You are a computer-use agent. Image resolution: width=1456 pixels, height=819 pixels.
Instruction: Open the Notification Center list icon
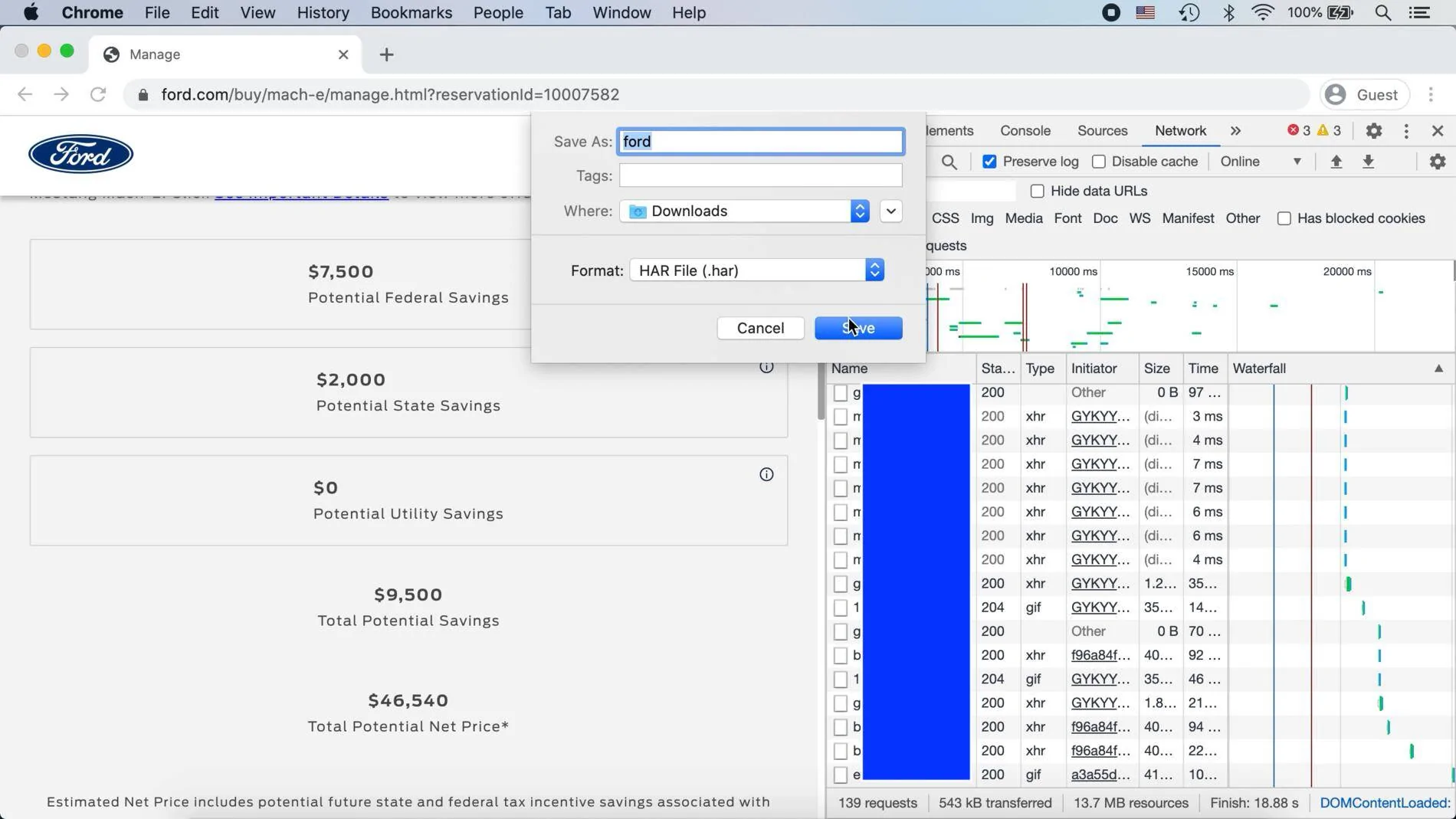point(1420,12)
